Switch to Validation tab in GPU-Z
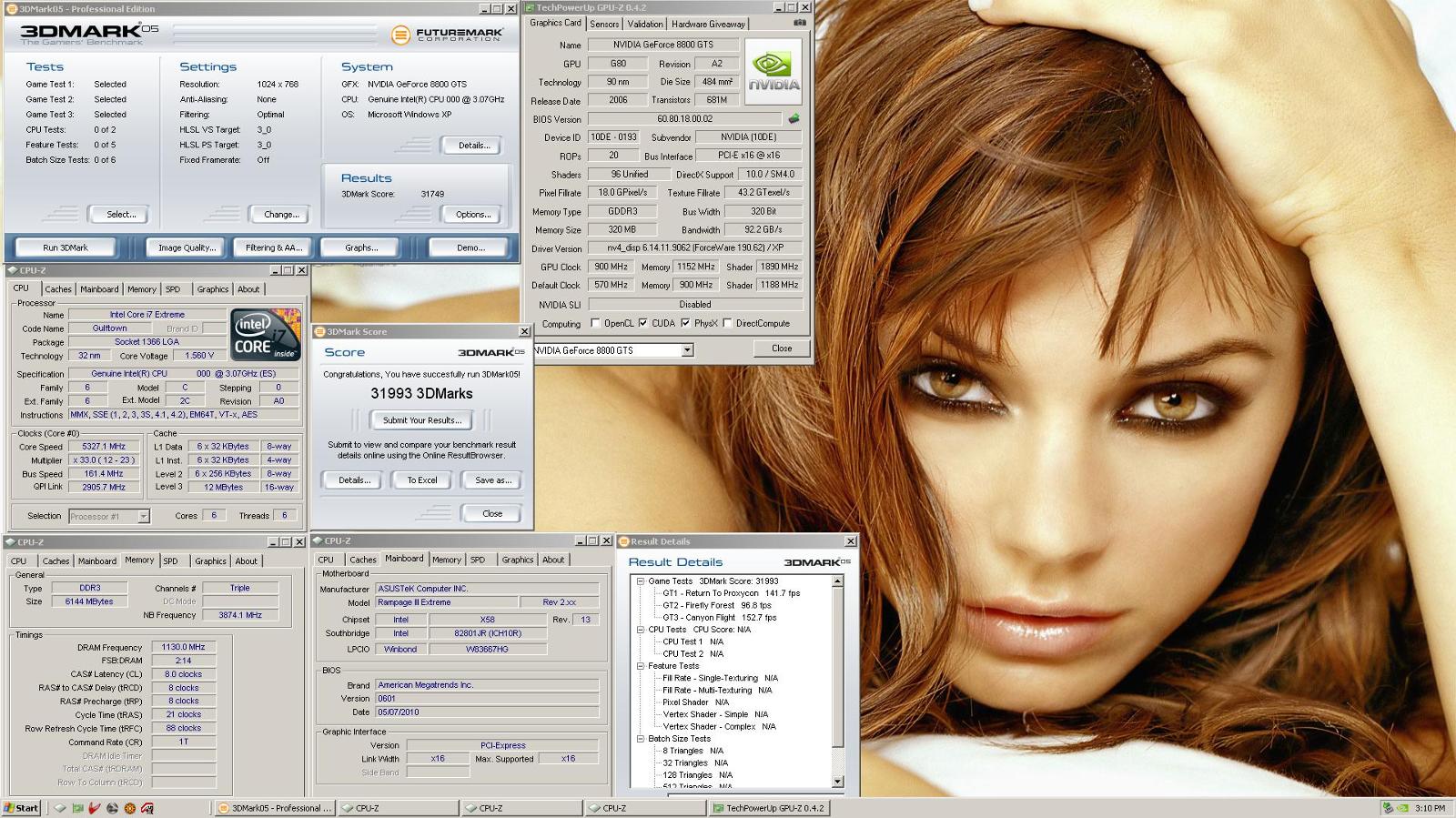Image resolution: width=1456 pixels, height=818 pixels. point(645,25)
